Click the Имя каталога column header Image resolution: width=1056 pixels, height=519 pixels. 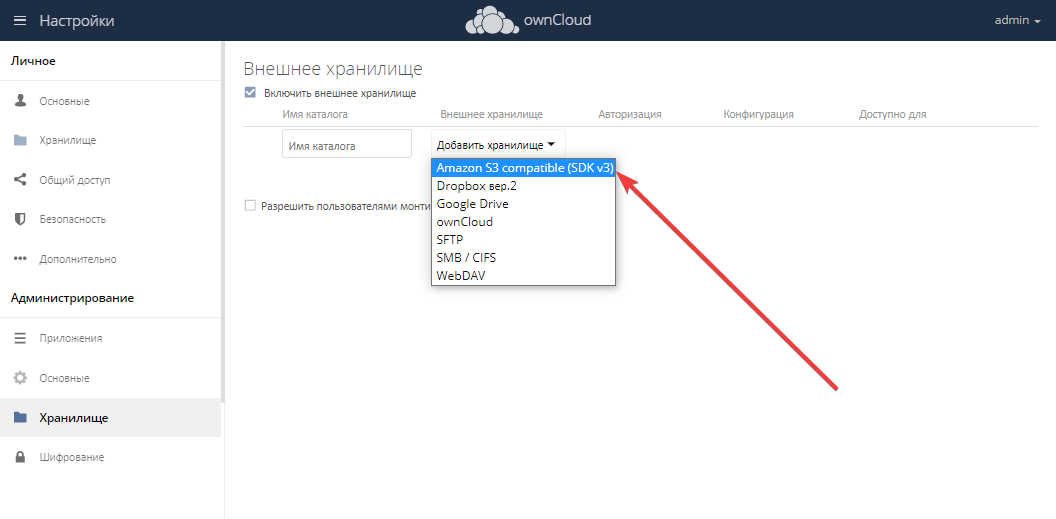click(x=315, y=114)
